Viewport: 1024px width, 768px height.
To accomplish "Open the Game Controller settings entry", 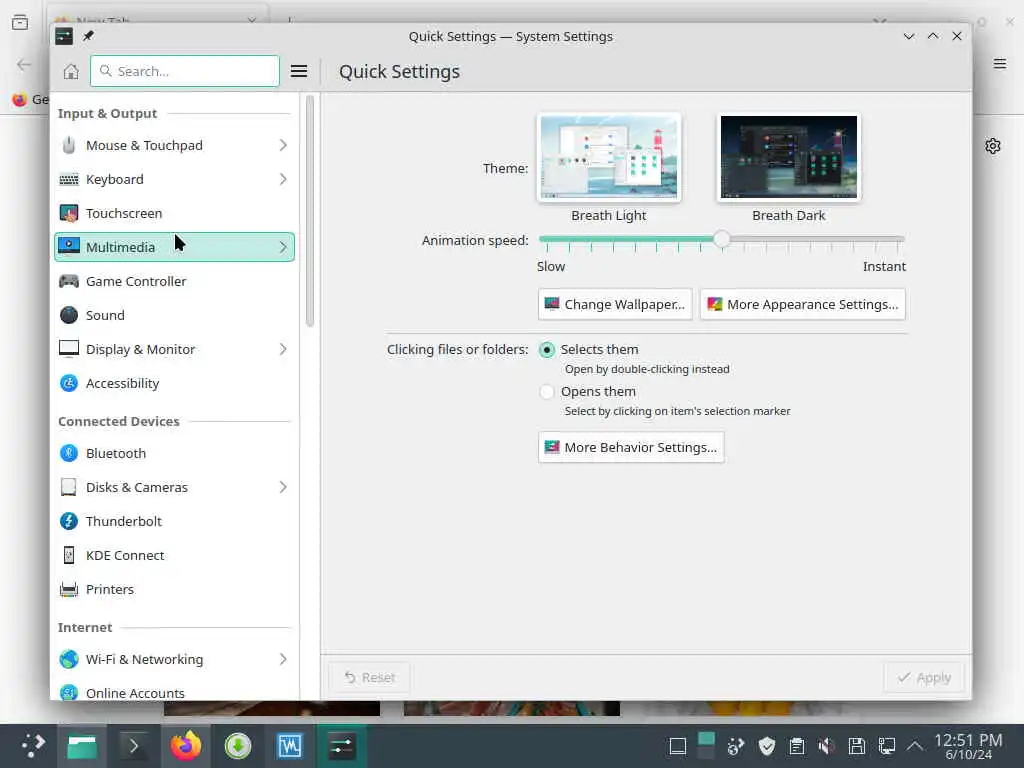I will pos(174,281).
